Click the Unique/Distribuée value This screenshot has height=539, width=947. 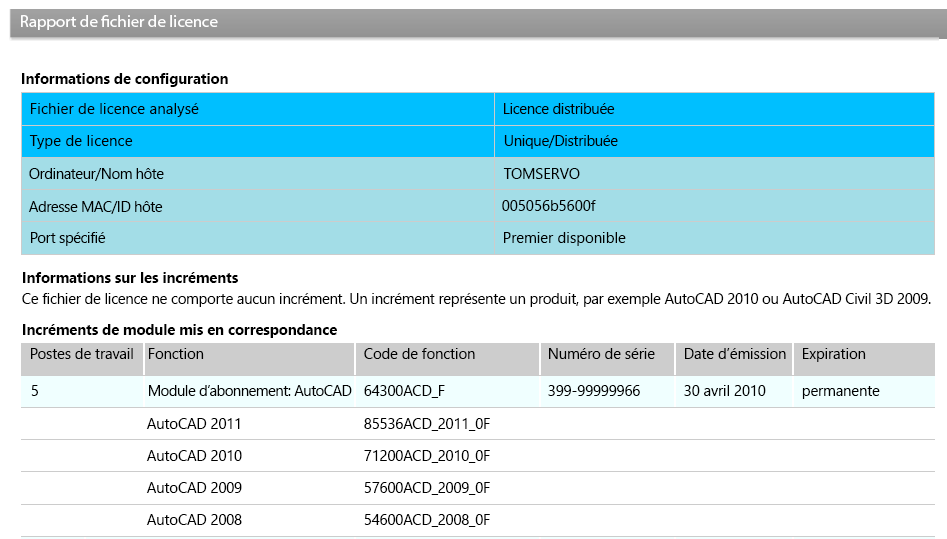pyautogui.click(x=560, y=141)
